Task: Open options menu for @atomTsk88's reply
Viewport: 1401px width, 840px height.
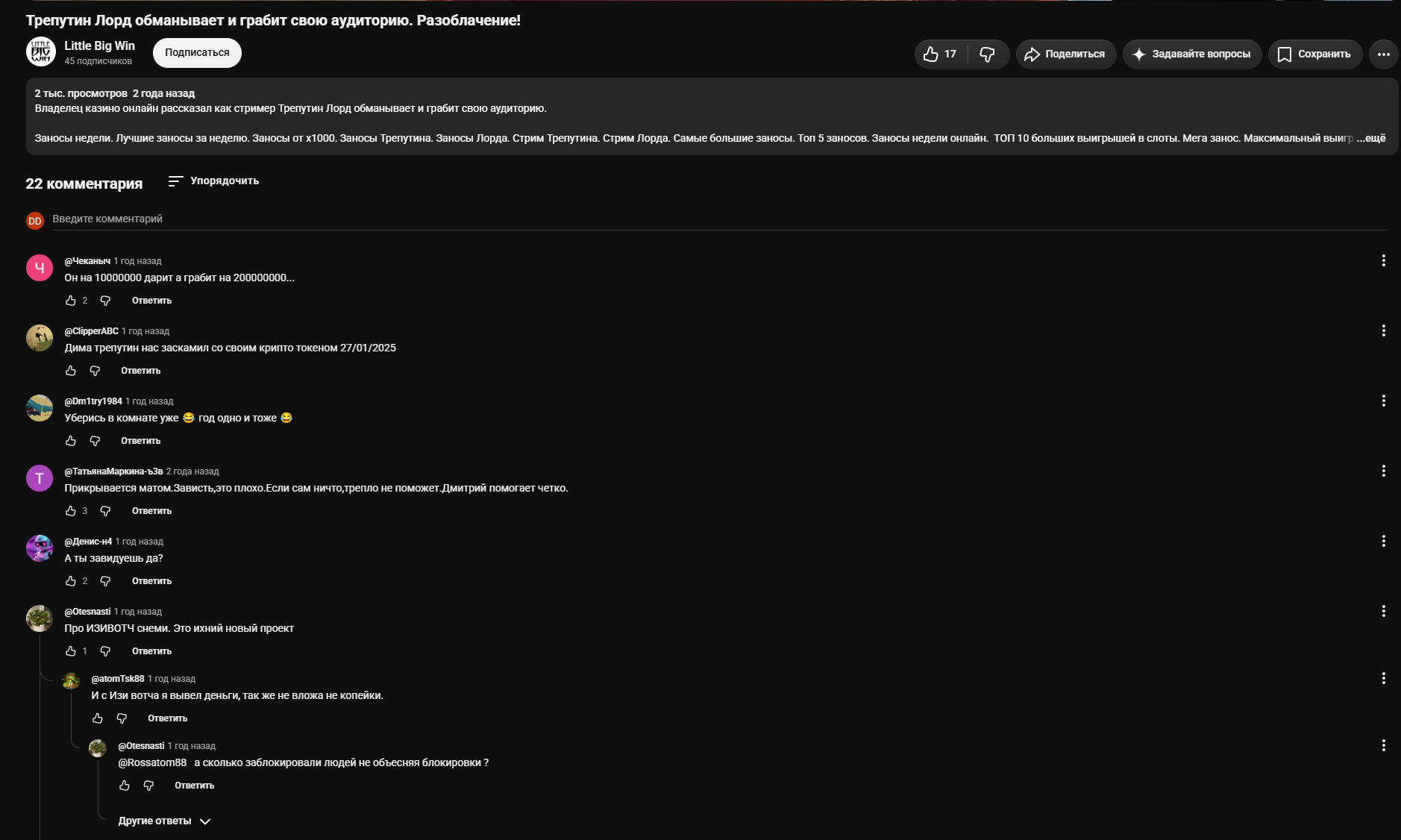Action: (x=1383, y=678)
